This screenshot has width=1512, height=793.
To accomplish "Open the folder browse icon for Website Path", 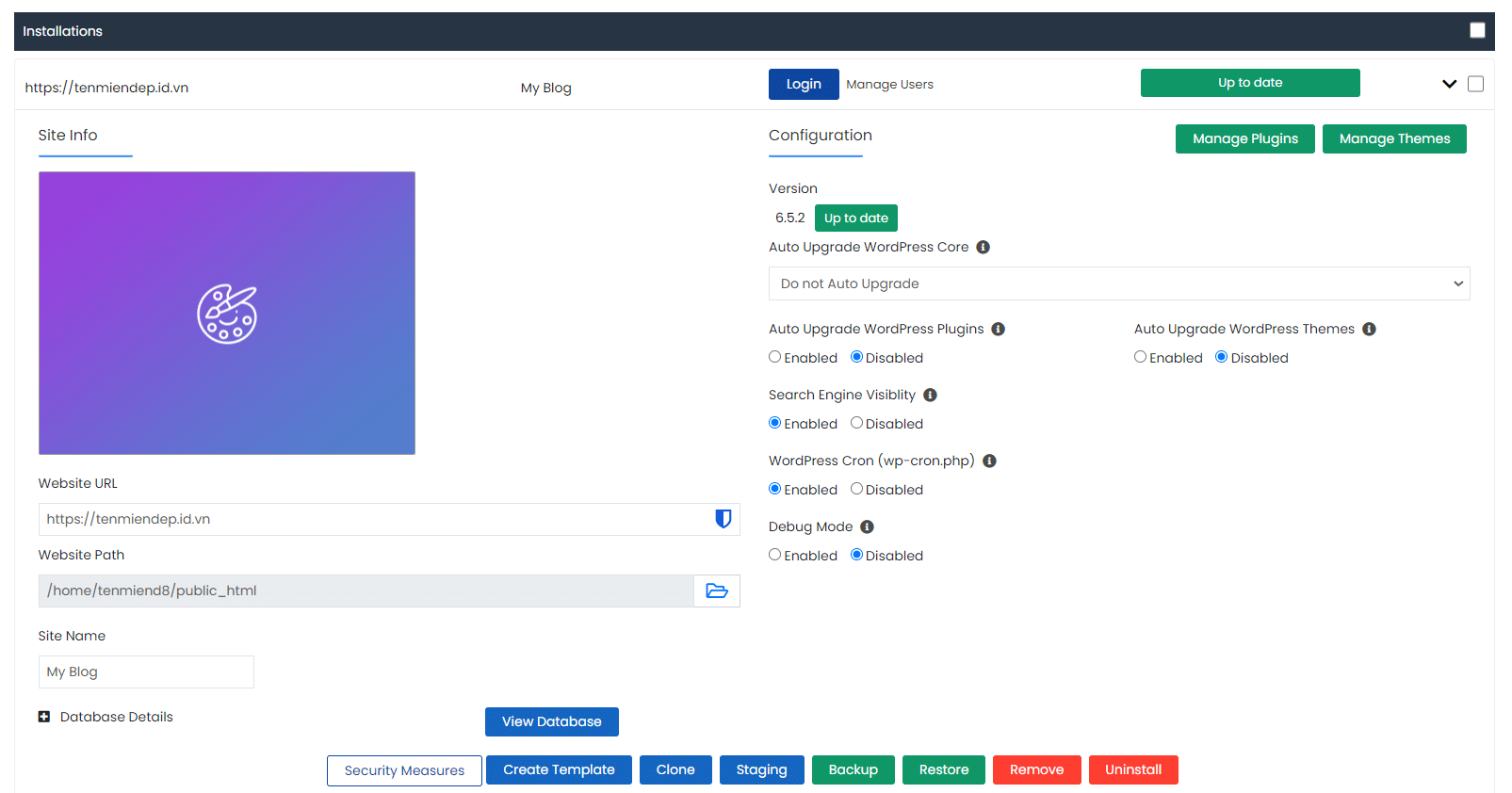I will pyautogui.click(x=717, y=591).
